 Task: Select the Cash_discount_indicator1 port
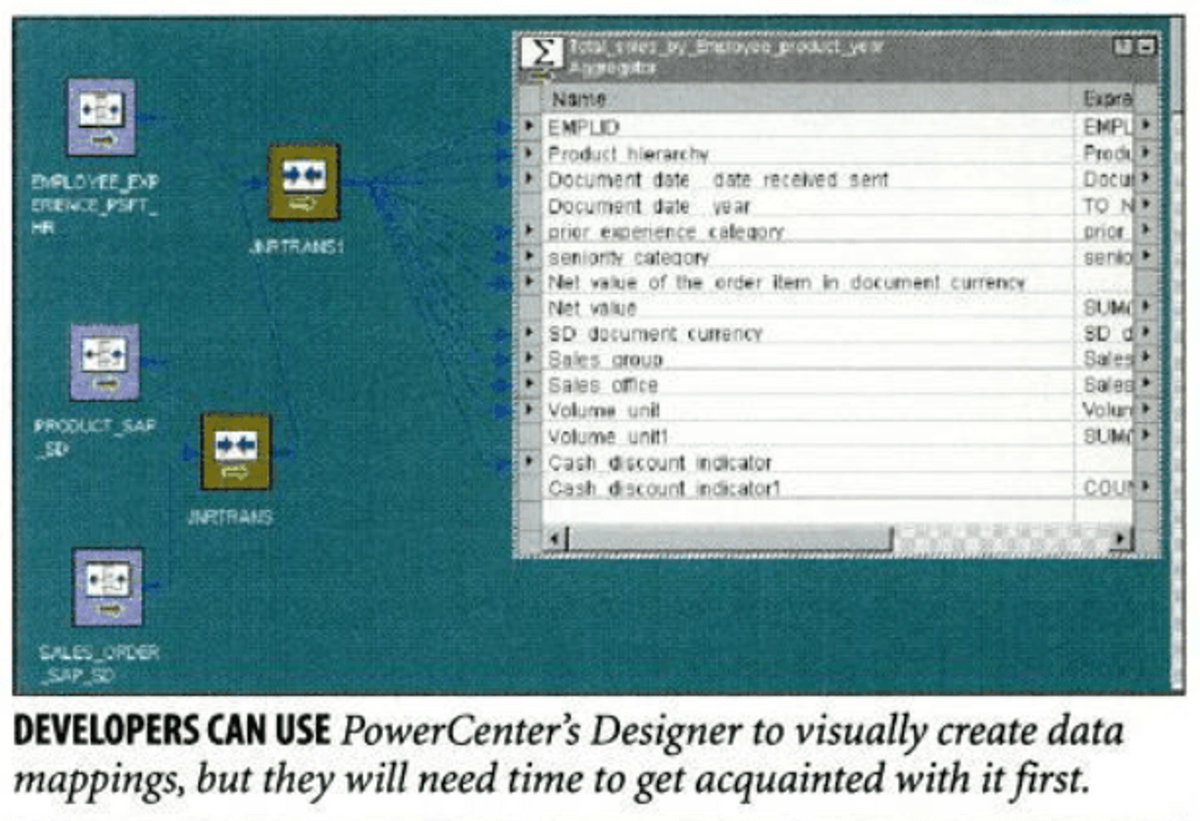click(664, 487)
